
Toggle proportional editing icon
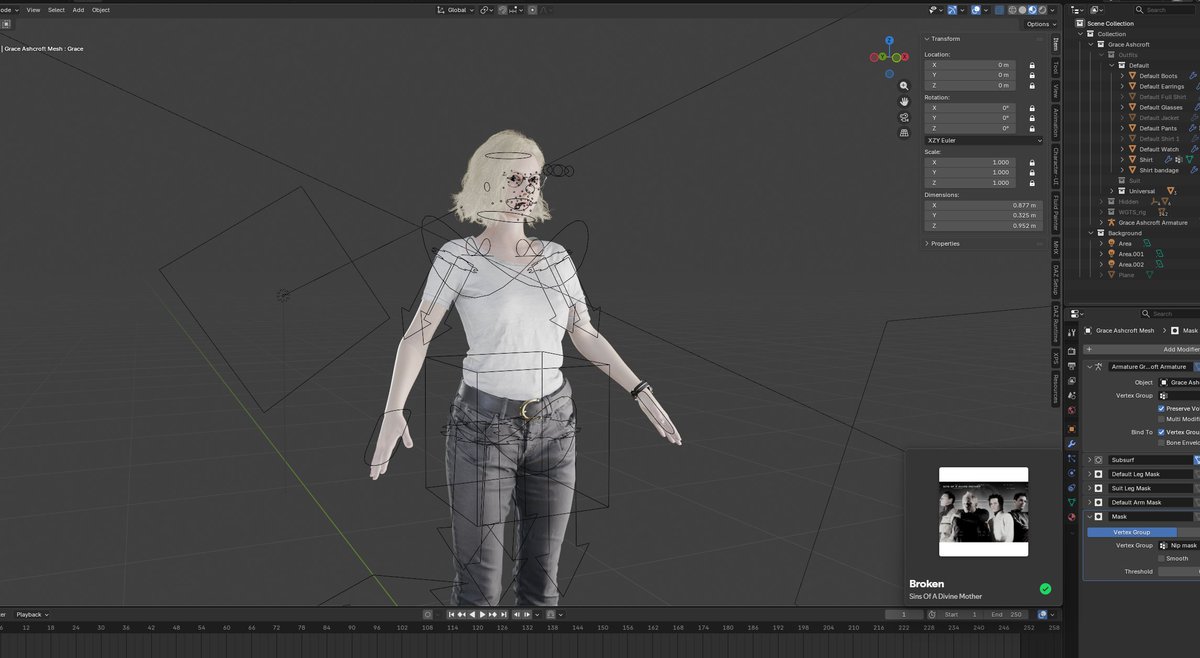[x=532, y=10]
